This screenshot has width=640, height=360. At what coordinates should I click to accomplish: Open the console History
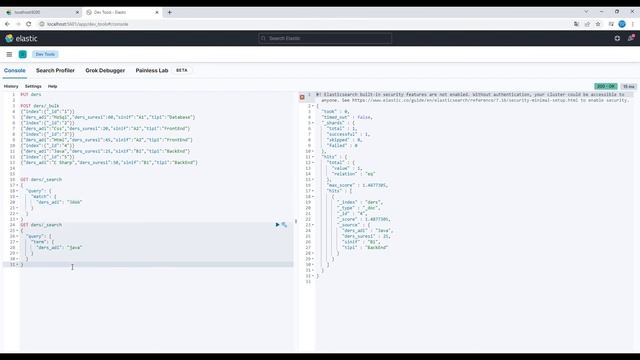(x=11, y=87)
